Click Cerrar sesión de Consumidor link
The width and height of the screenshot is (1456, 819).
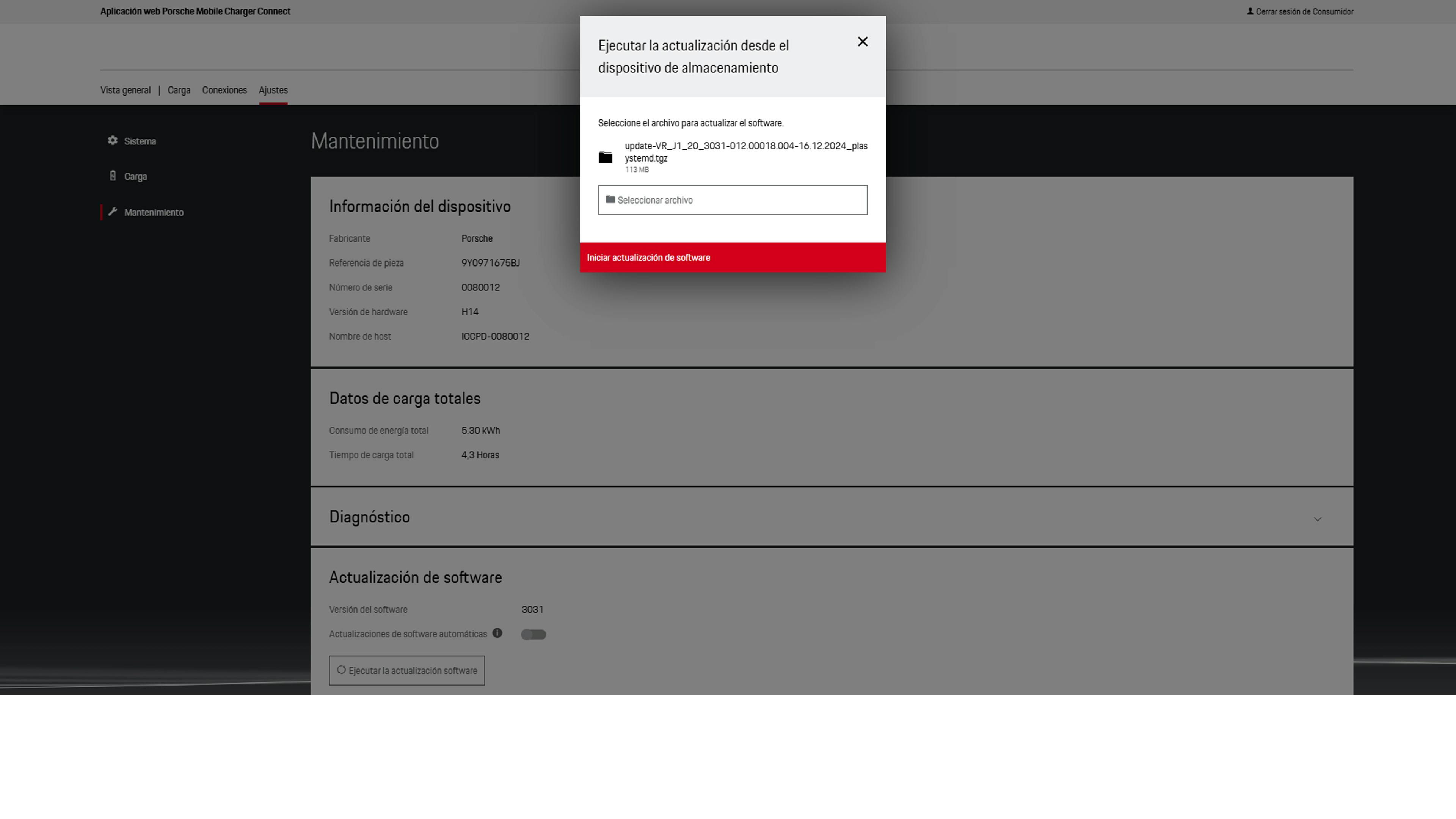(1304, 12)
